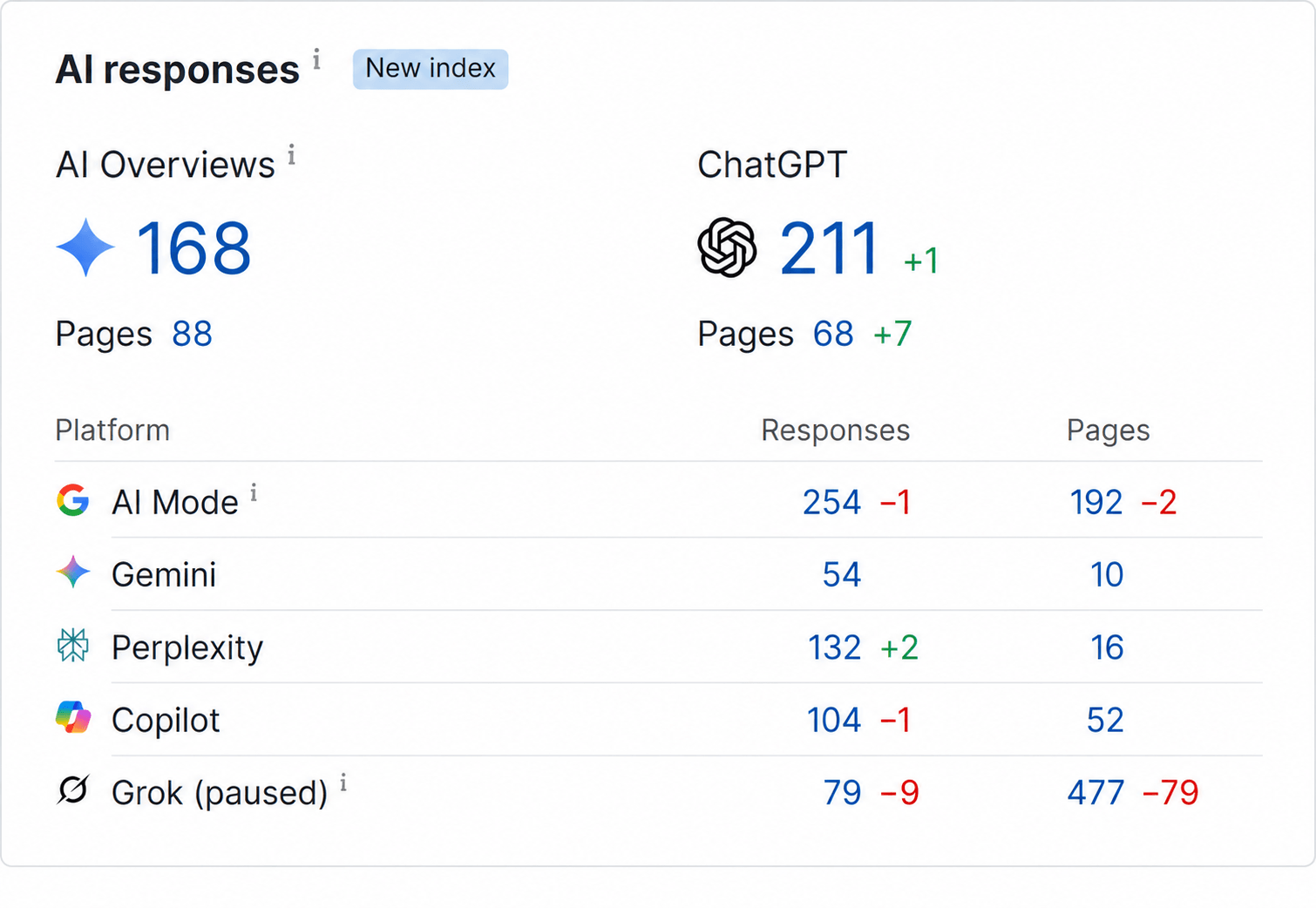Image resolution: width=1316 pixels, height=908 pixels.
Task: Open Perplexity pages value 16
Action: point(1107,647)
